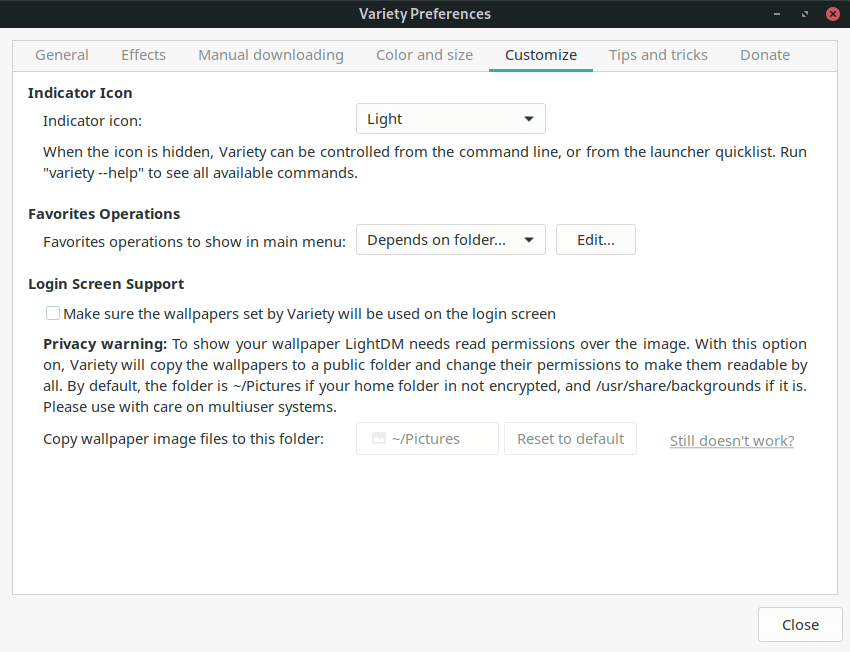Go to Manual downloading tab

[x=271, y=55]
